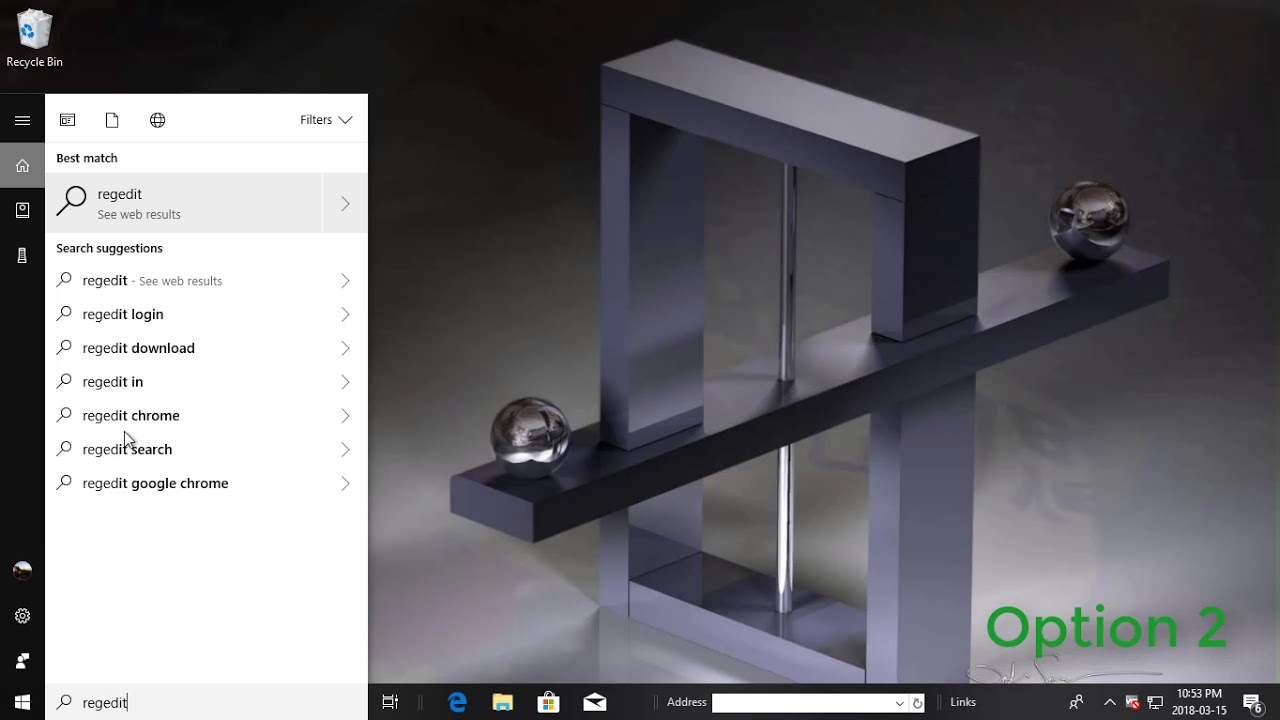
Task: Open the Feedback icon in search sidebar
Action: [x=22, y=661]
